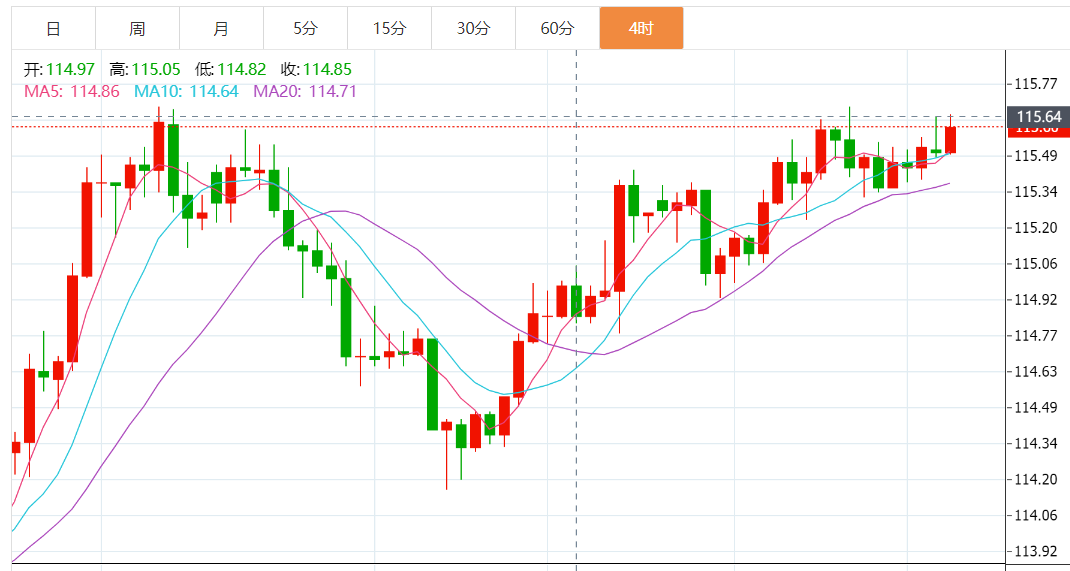Switch to the 日 (daily) chart tab
The width and height of the screenshot is (1070, 571).
tap(53, 28)
